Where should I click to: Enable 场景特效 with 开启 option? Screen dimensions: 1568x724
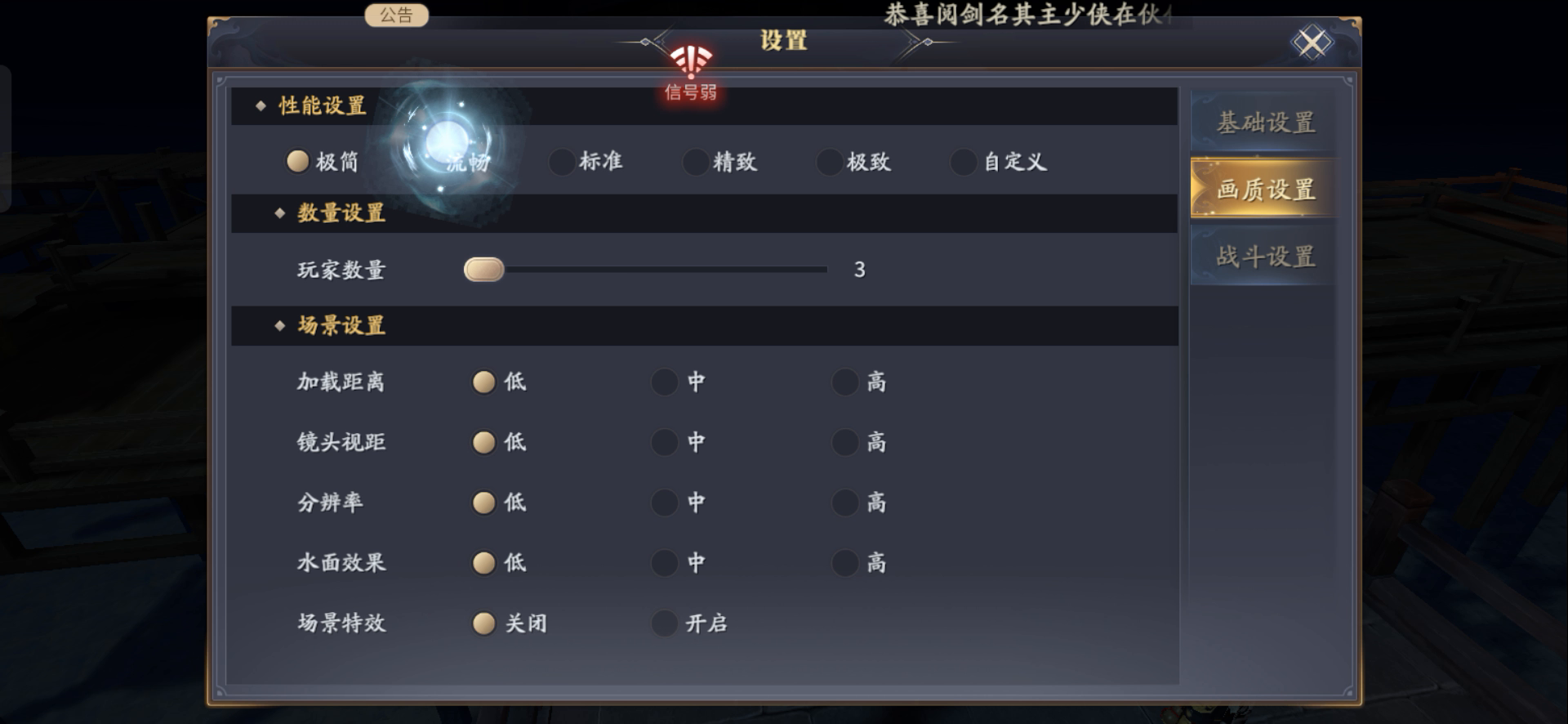click(689, 623)
